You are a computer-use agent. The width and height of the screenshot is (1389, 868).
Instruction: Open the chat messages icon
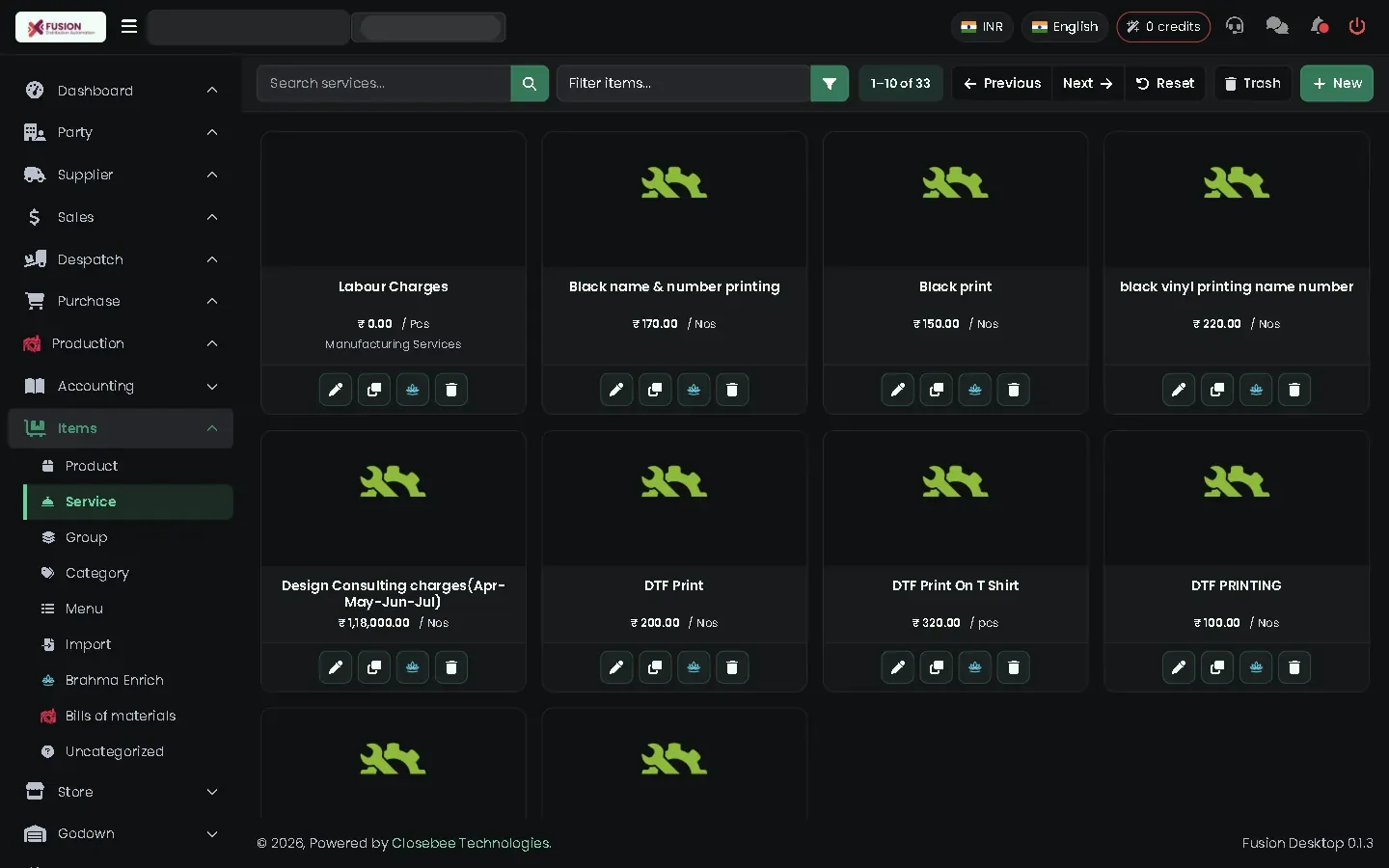click(x=1277, y=27)
